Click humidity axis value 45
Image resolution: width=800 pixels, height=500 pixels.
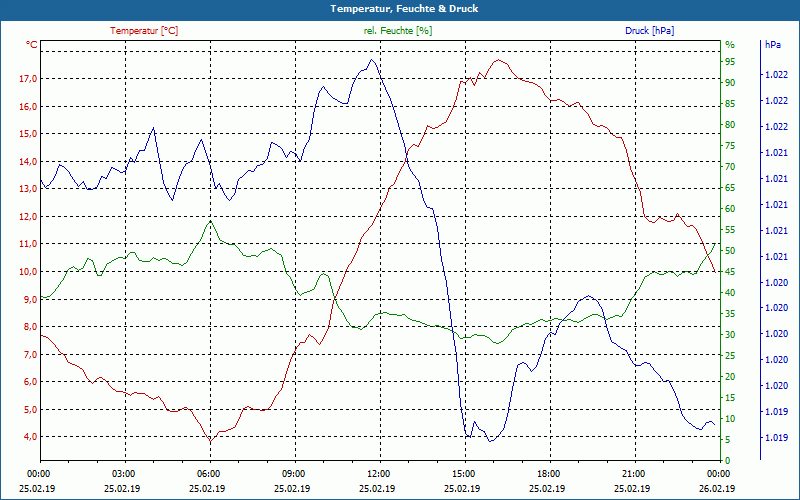click(x=730, y=272)
